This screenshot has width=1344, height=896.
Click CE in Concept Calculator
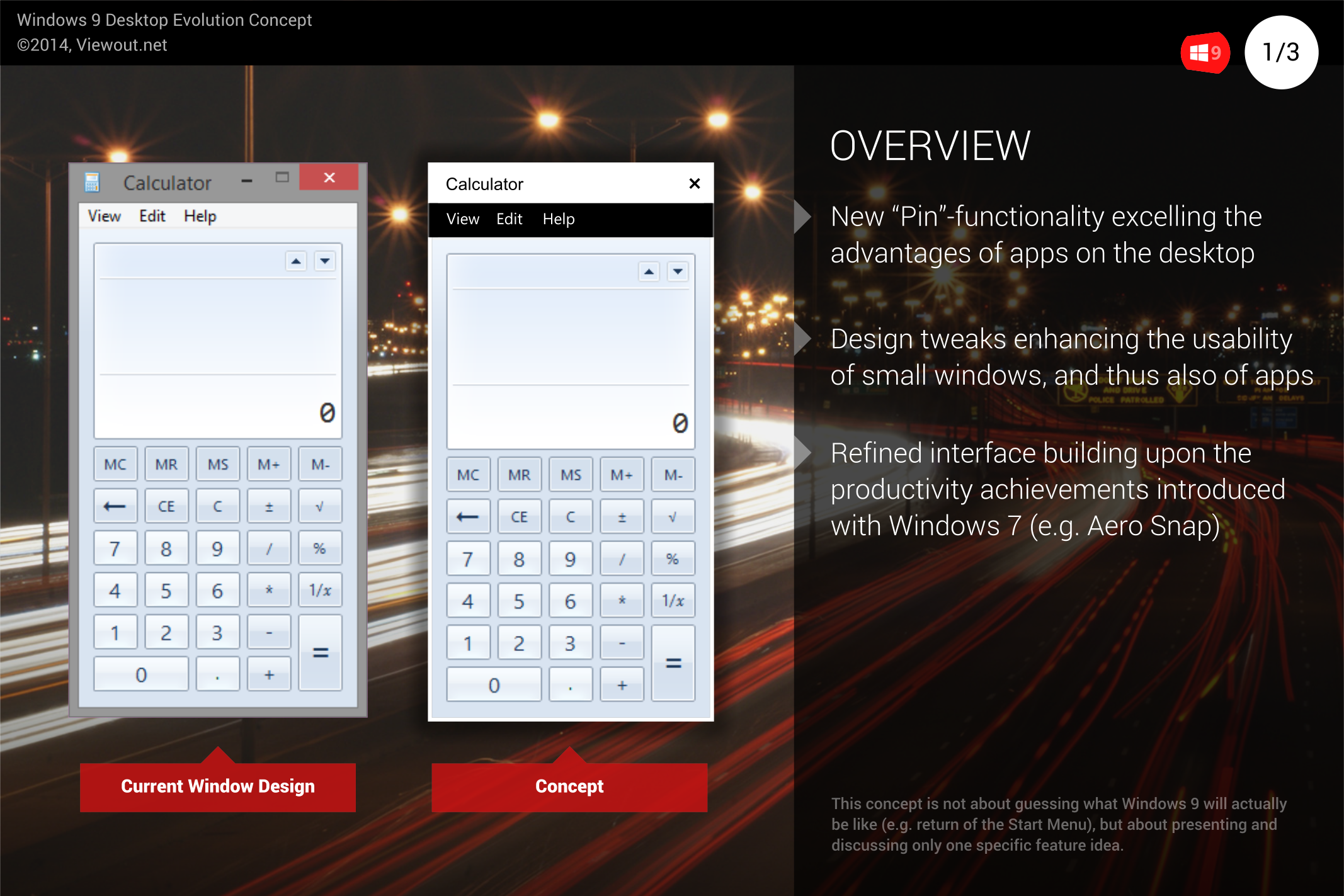(x=519, y=517)
